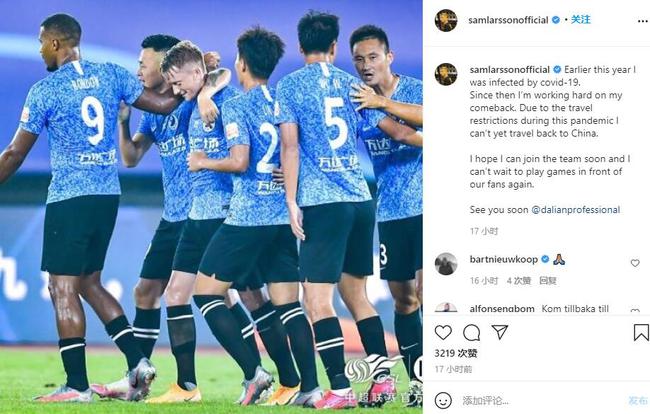This screenshot has height=414, width=650.
Task: Save post with bookmark icon
Action: click(x=641, y=332)
